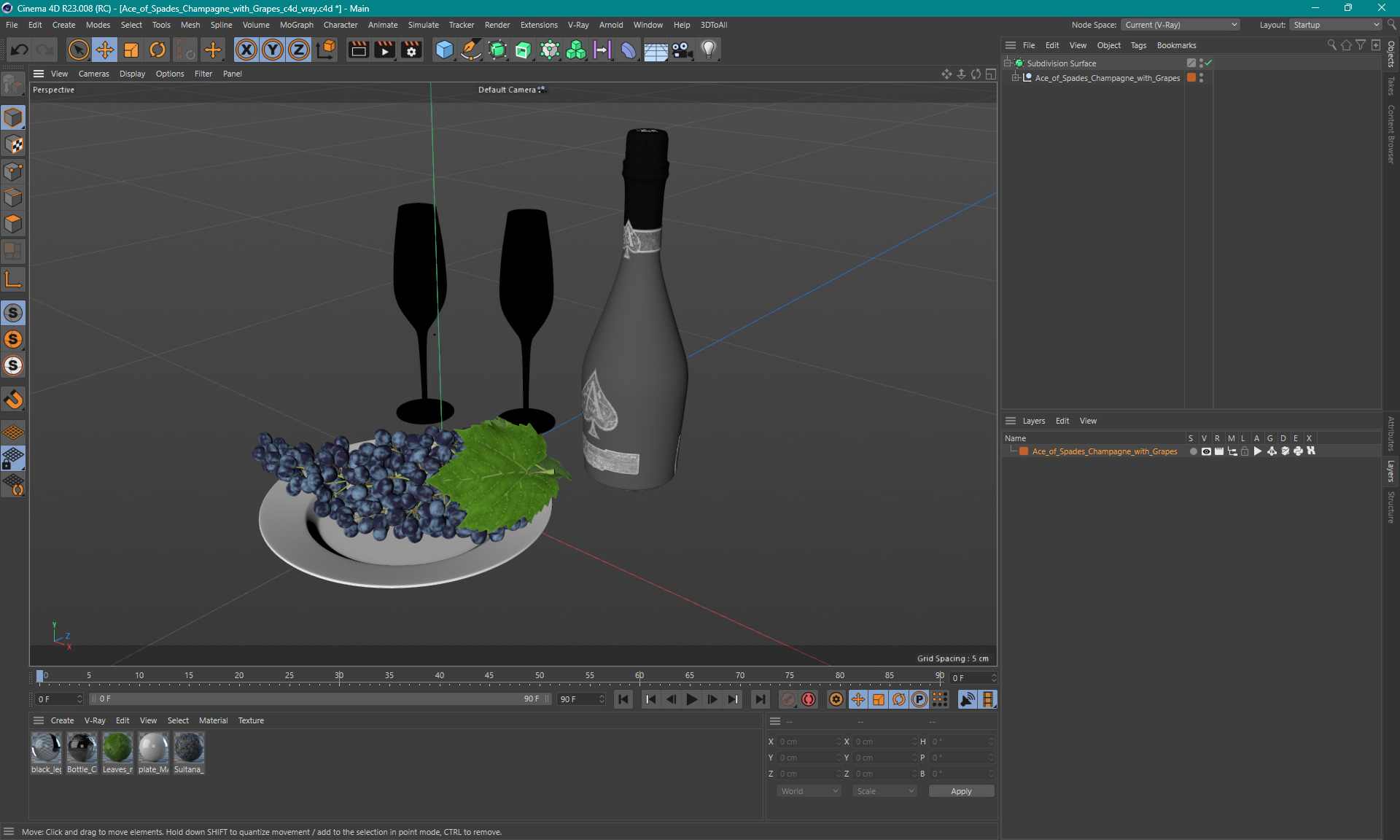Open the World coordinate dropdown
Viewport: 1400px width, 840px height.
809,791
